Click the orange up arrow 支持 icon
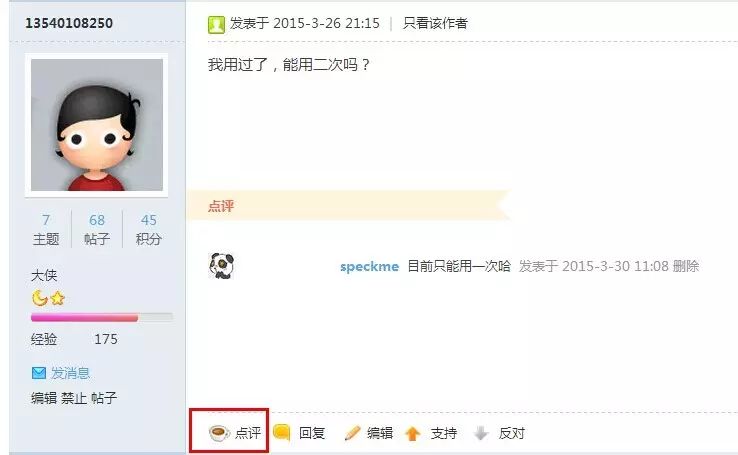 coord(413,433)
